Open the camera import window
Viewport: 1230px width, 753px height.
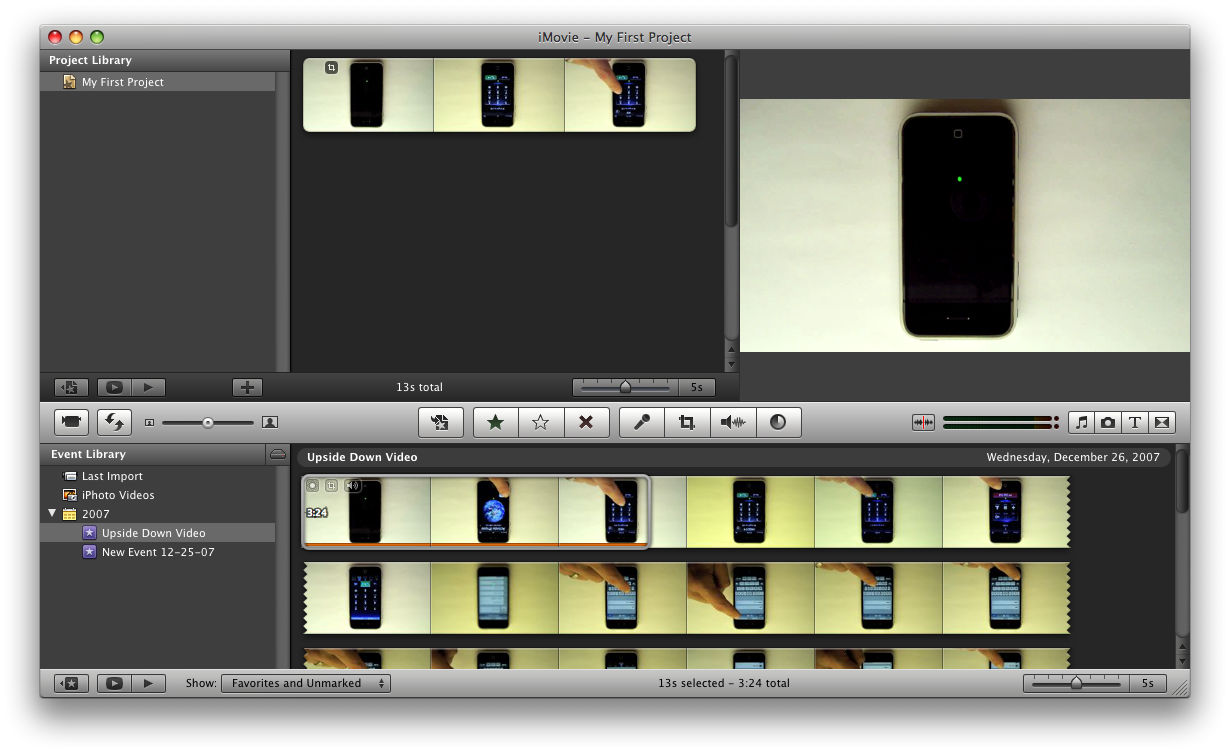tap(71, 422)
